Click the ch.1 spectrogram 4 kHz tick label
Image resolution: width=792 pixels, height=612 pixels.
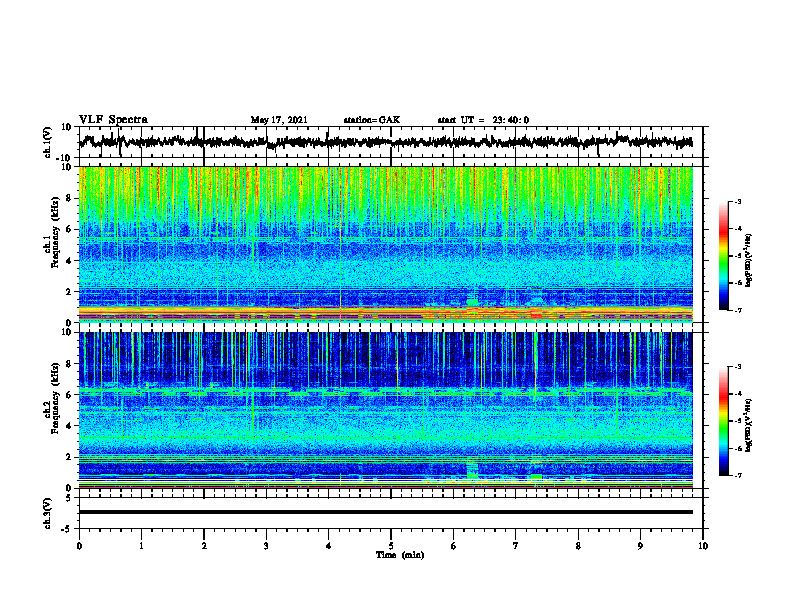[x=69, y=261]
